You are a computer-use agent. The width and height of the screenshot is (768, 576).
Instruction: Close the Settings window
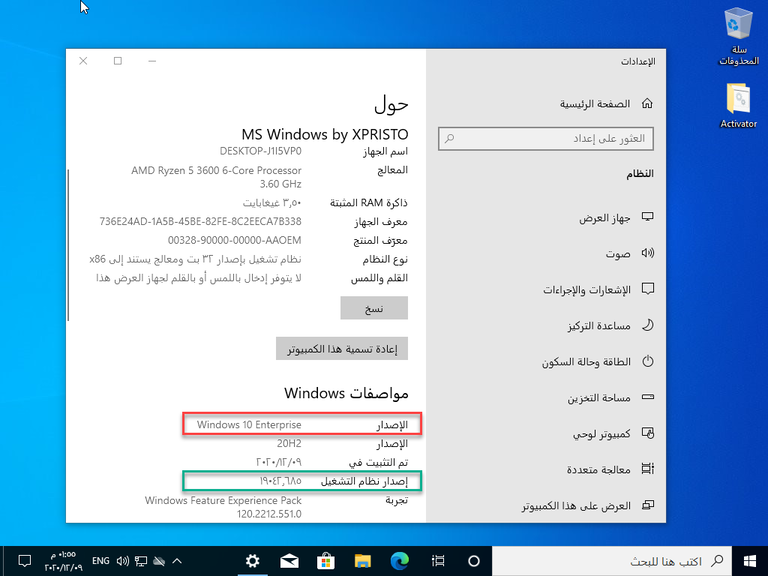pyautogui.click(x=83, y=61)
